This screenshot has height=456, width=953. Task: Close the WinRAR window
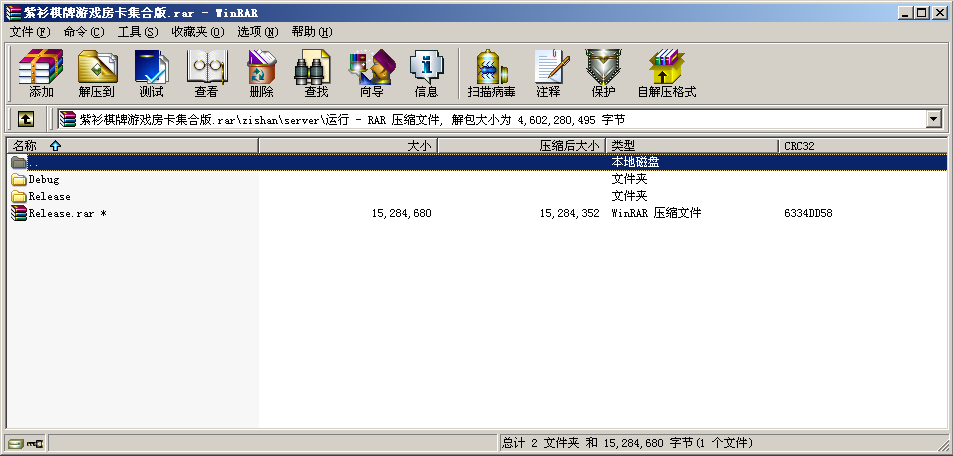pos(940,12)
